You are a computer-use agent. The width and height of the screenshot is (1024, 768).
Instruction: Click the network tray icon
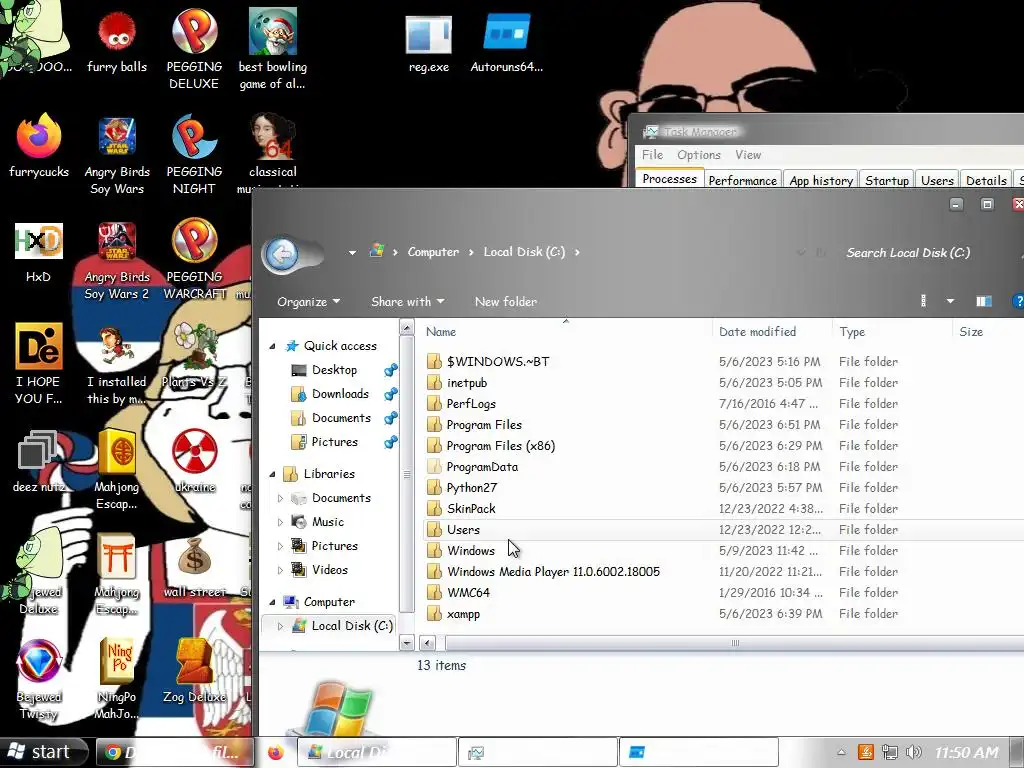pos(889,752)
